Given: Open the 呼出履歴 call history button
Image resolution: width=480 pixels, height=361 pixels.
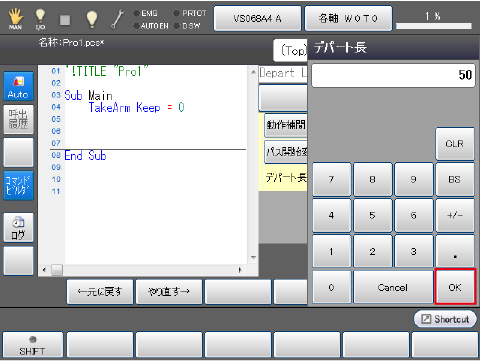Looking at the screenshot, I should 18,119.
